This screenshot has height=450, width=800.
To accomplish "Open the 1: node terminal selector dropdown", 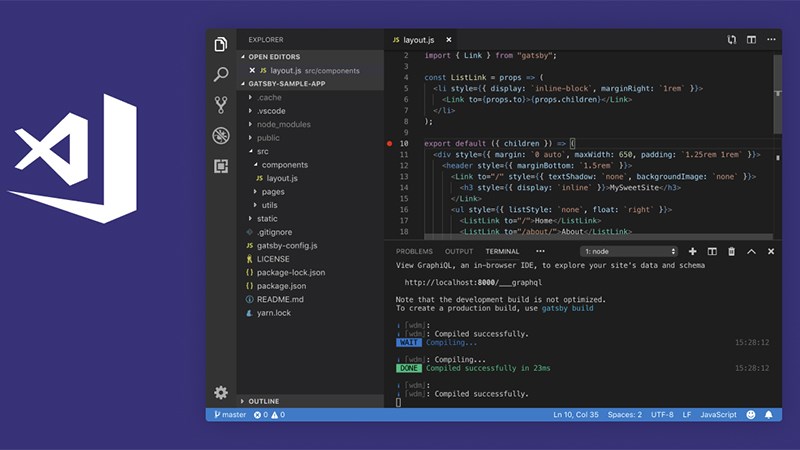I will coord(629,251).
